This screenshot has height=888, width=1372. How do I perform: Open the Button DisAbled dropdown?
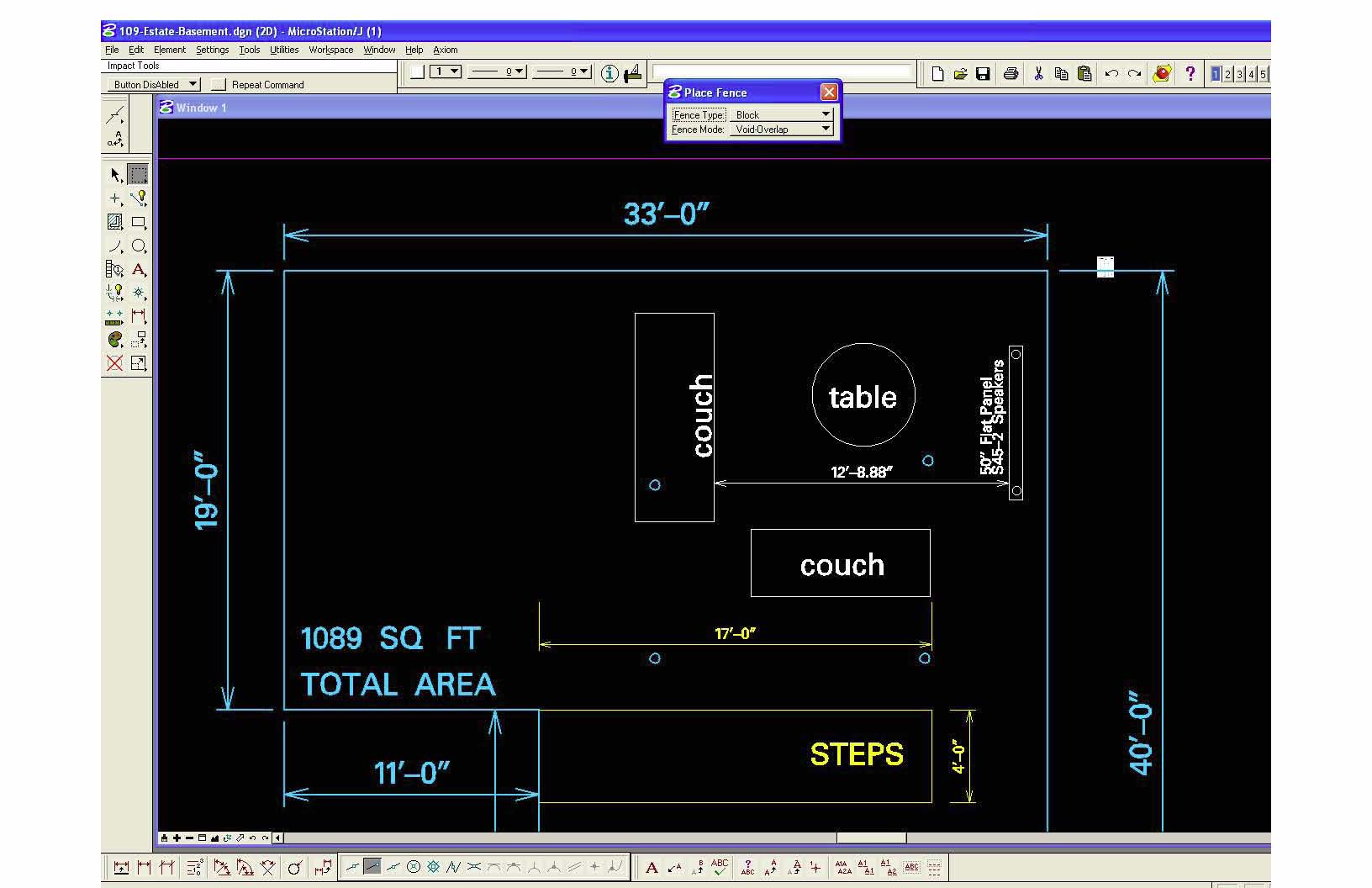pos(153,84)
